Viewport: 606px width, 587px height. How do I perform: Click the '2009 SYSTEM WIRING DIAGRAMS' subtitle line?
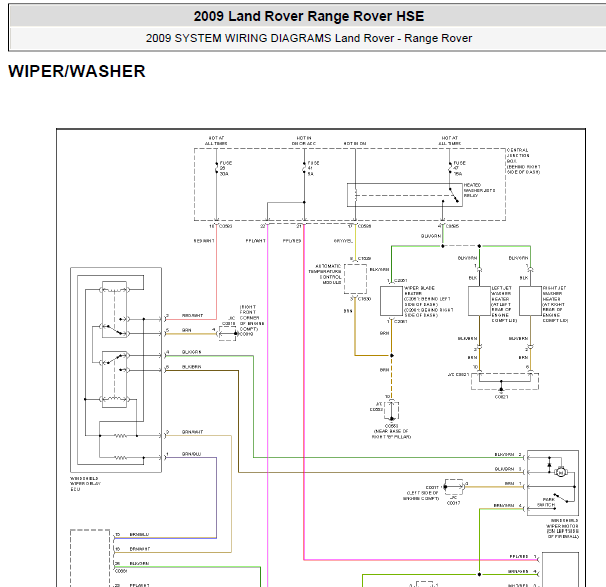point(308,38)
